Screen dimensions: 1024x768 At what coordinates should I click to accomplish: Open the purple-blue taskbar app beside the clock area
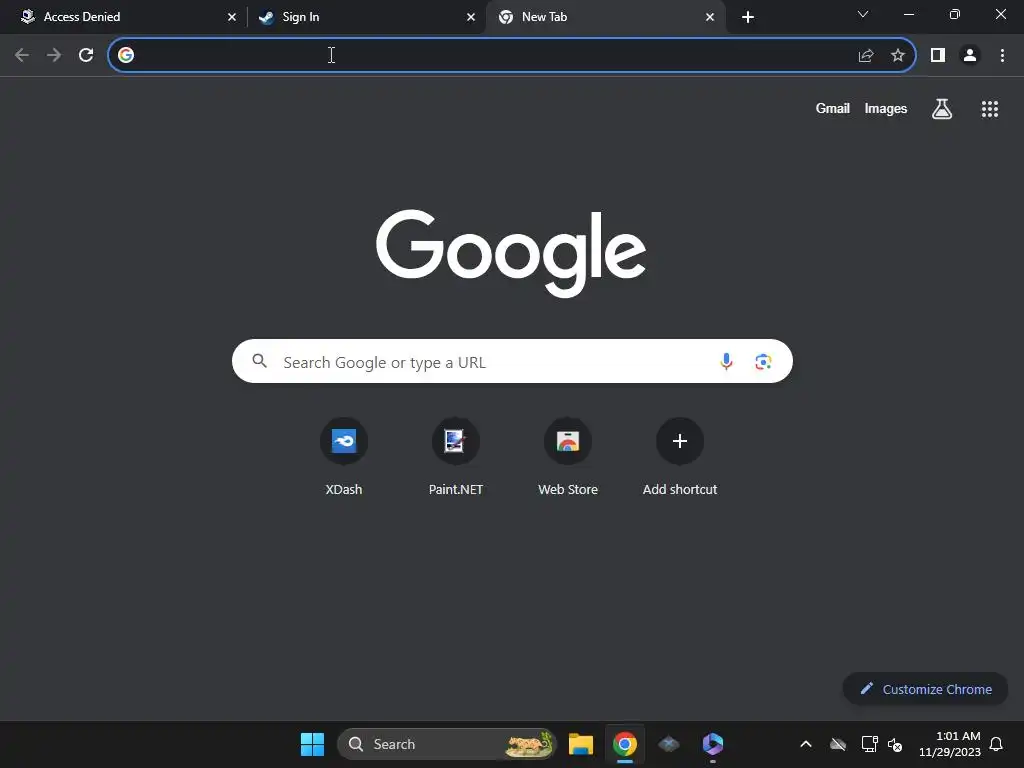(712, 744)
